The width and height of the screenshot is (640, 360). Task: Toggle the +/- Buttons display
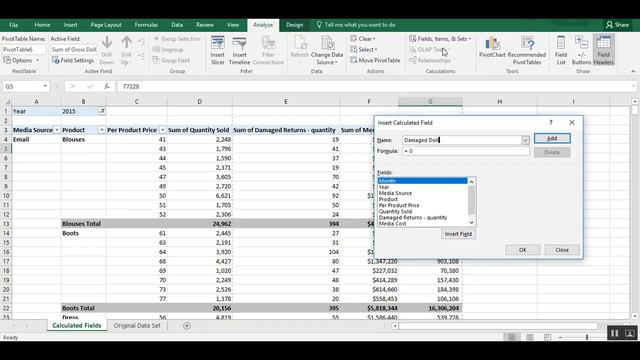[x=581, y=50]
